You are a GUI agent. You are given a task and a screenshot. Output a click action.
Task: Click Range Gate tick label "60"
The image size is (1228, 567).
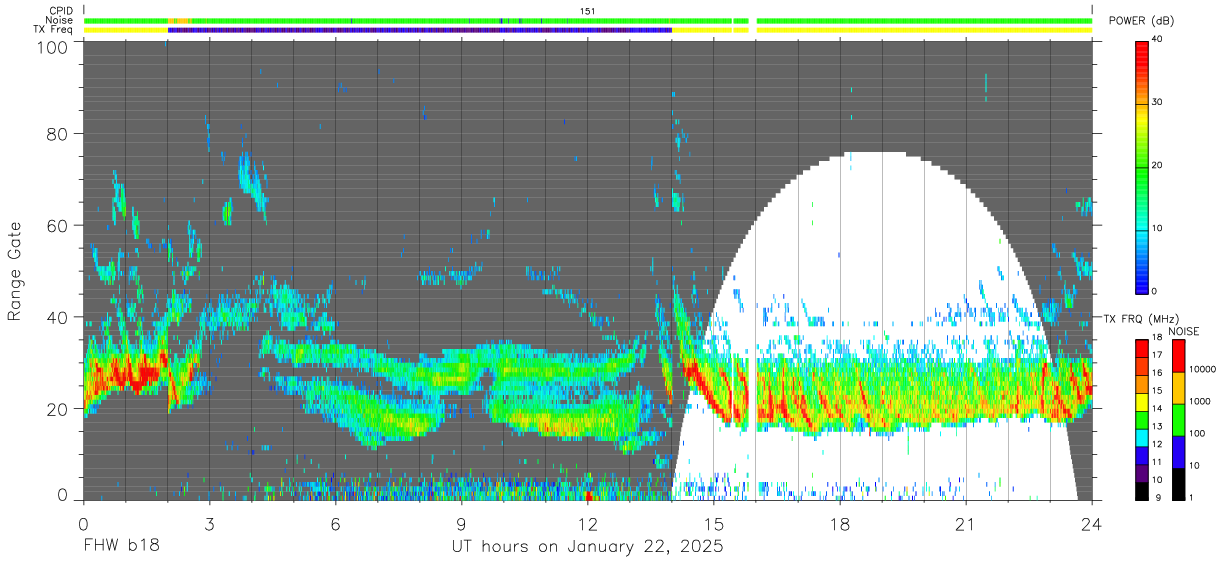[58, 225]
